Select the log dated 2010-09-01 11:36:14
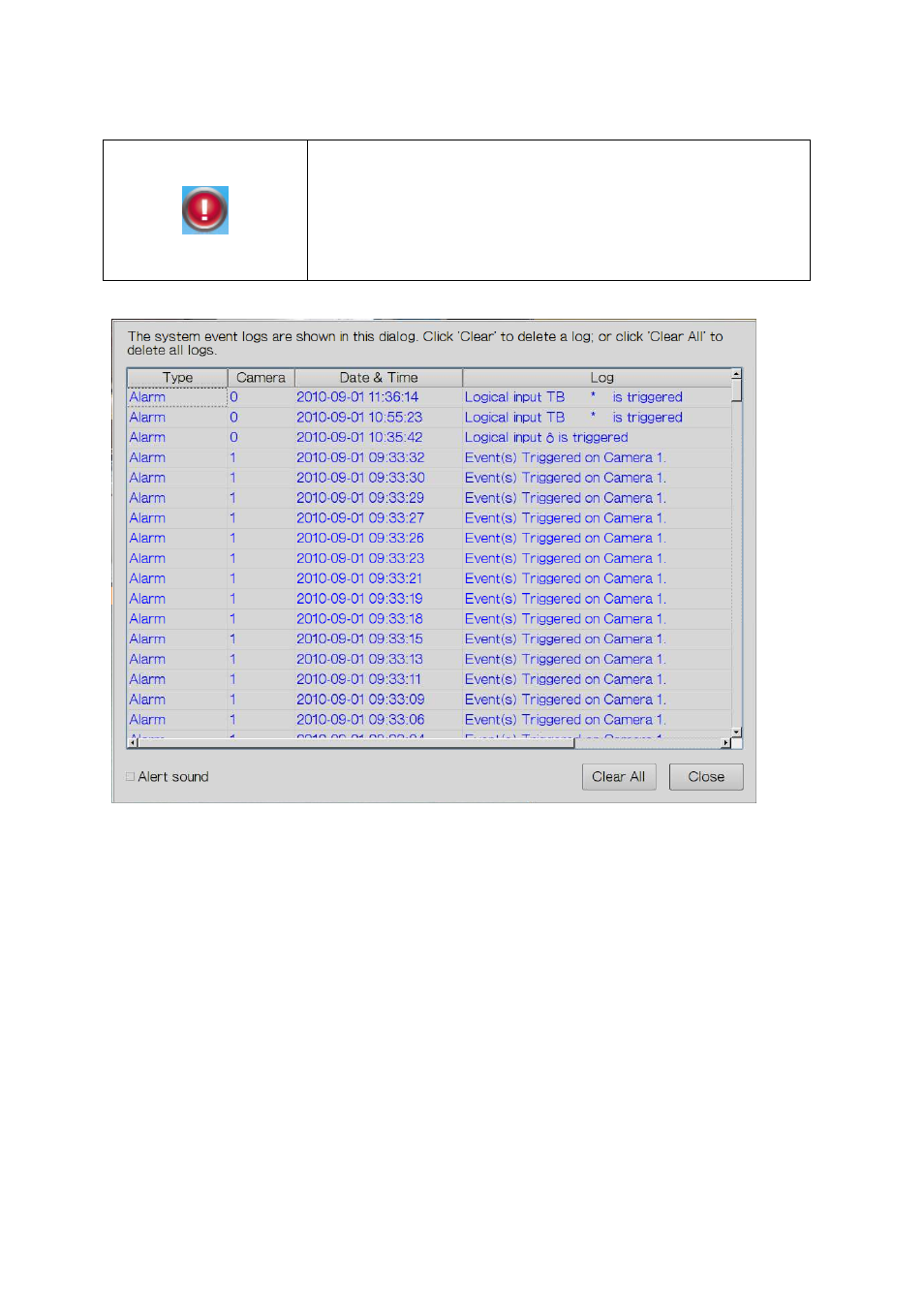This screenshot has height=1308, width=924. (429, 397)
